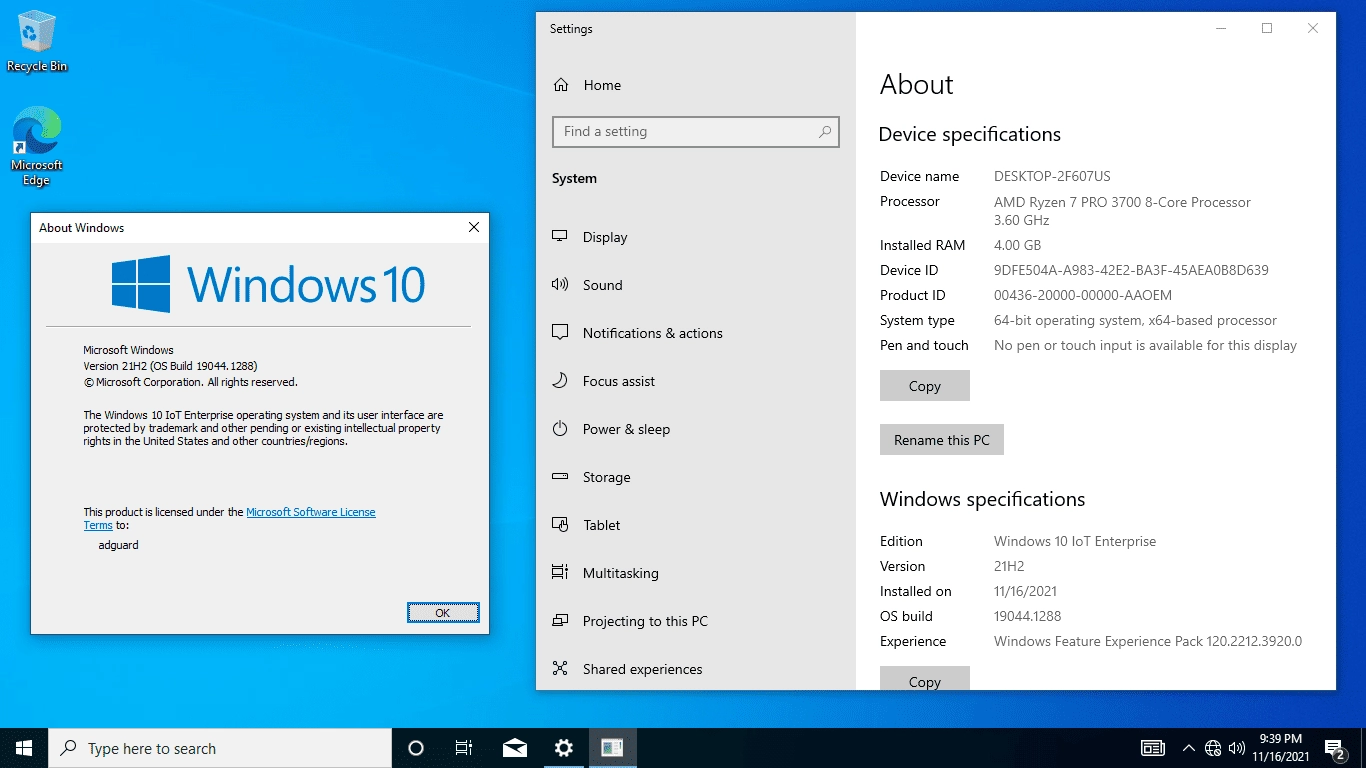
Task: Click the Multitasking icon in sidebar
Action: tap(560, 573)
